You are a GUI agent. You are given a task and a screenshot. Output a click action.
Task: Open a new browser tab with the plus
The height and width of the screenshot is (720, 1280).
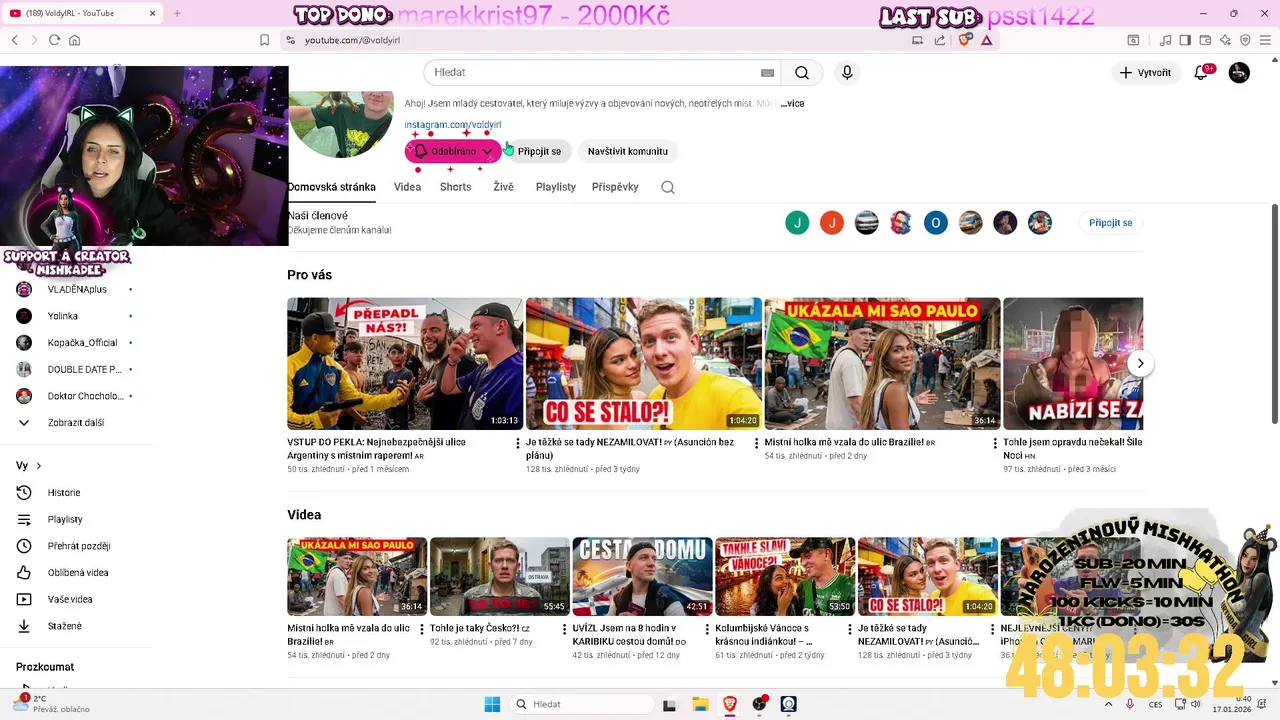[x=177, y=13]
